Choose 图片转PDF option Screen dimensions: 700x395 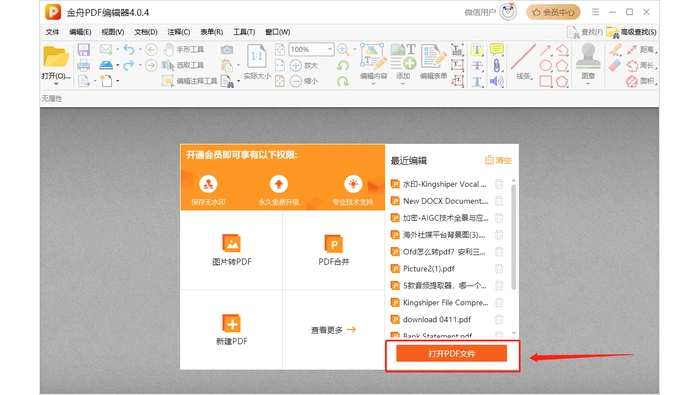click(231, 250)
